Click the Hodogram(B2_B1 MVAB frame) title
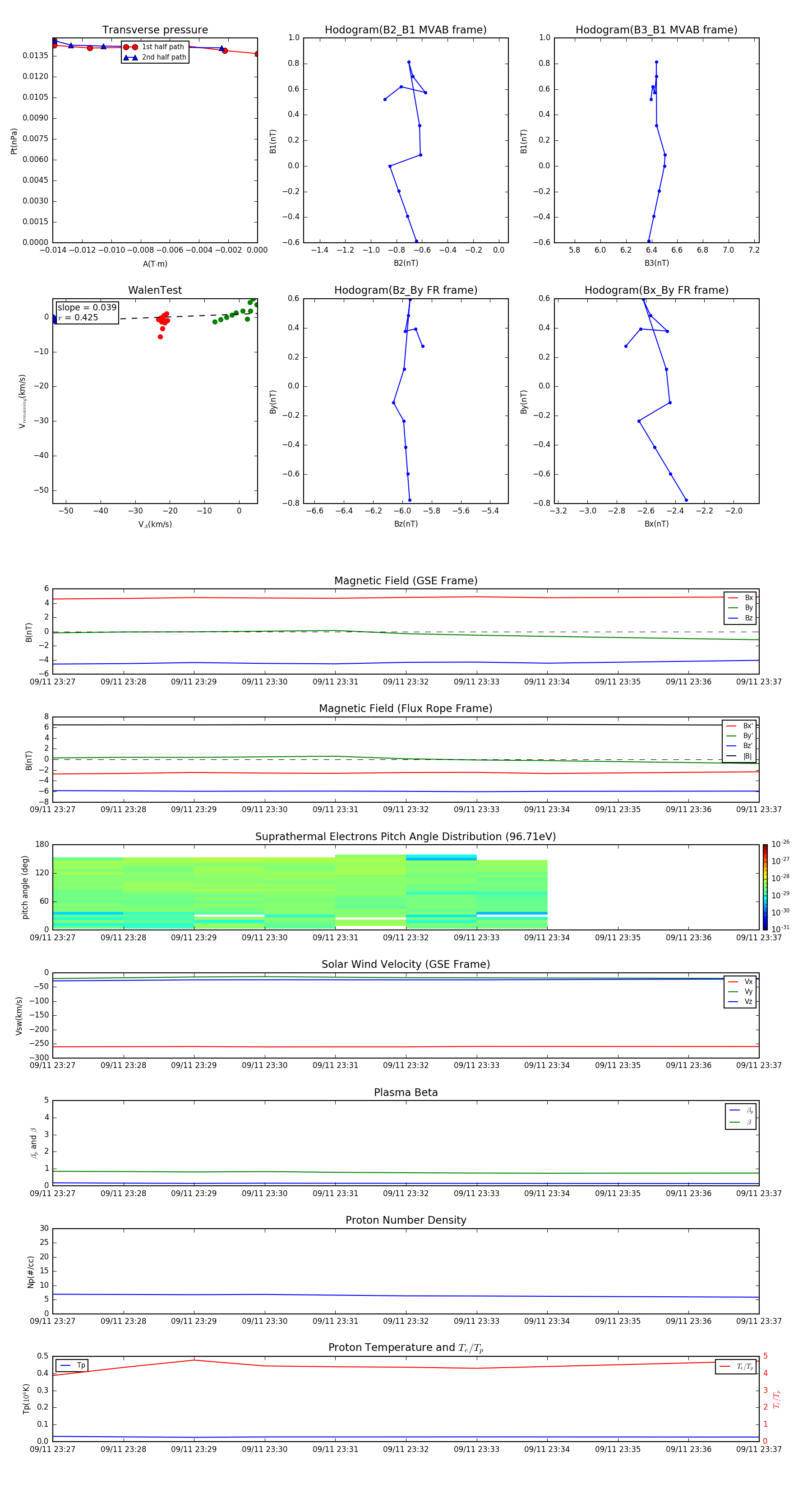The height and width of the screenshot is (1489, 812). [x=405, y=30]
